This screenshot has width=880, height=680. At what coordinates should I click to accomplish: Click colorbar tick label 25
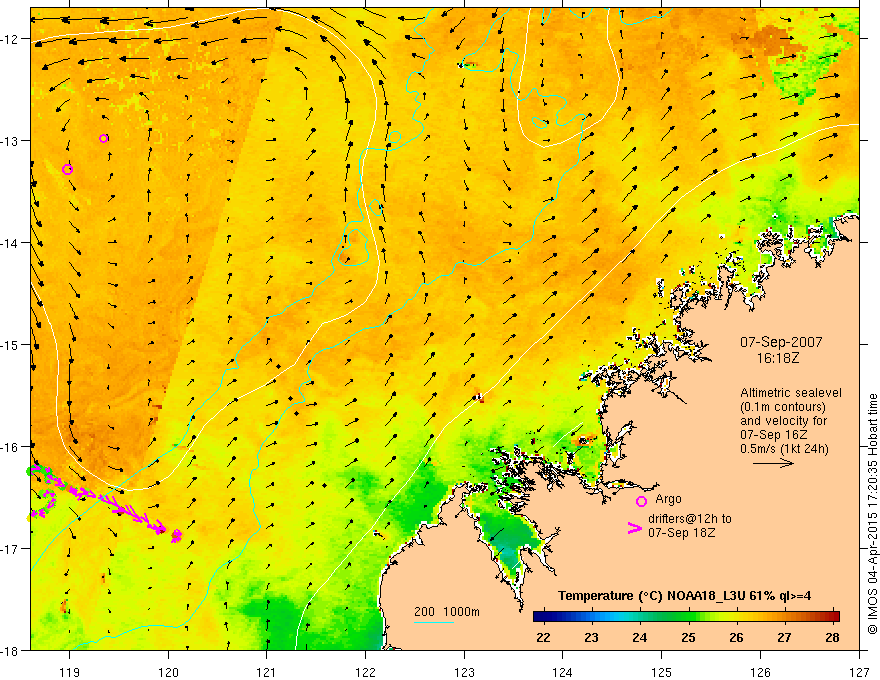pyautogui.click(x=688, y=637)
